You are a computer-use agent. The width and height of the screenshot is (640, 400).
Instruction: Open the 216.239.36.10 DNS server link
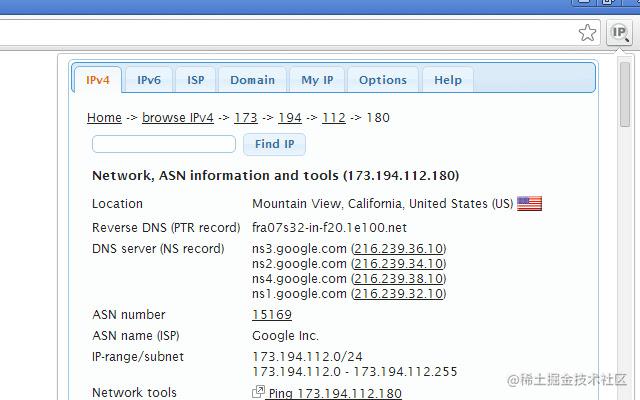[399, 249]
